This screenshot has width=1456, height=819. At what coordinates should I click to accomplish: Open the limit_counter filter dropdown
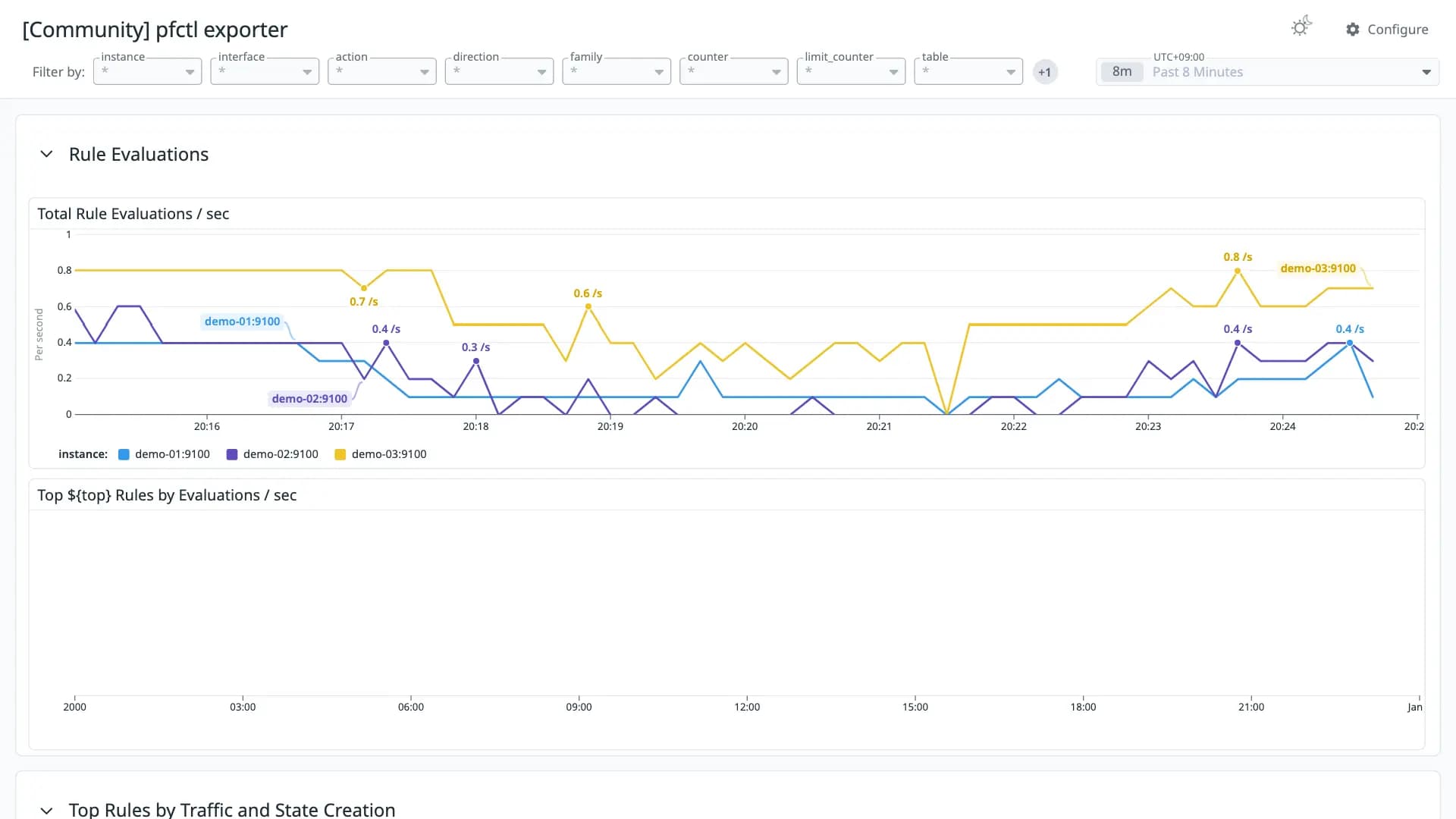851,71
